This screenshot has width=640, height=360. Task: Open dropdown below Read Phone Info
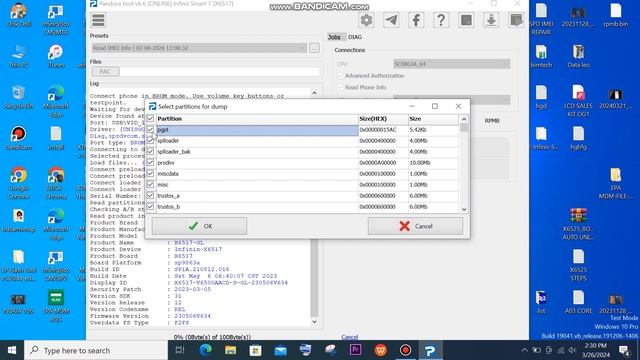[x=451, y=100]
